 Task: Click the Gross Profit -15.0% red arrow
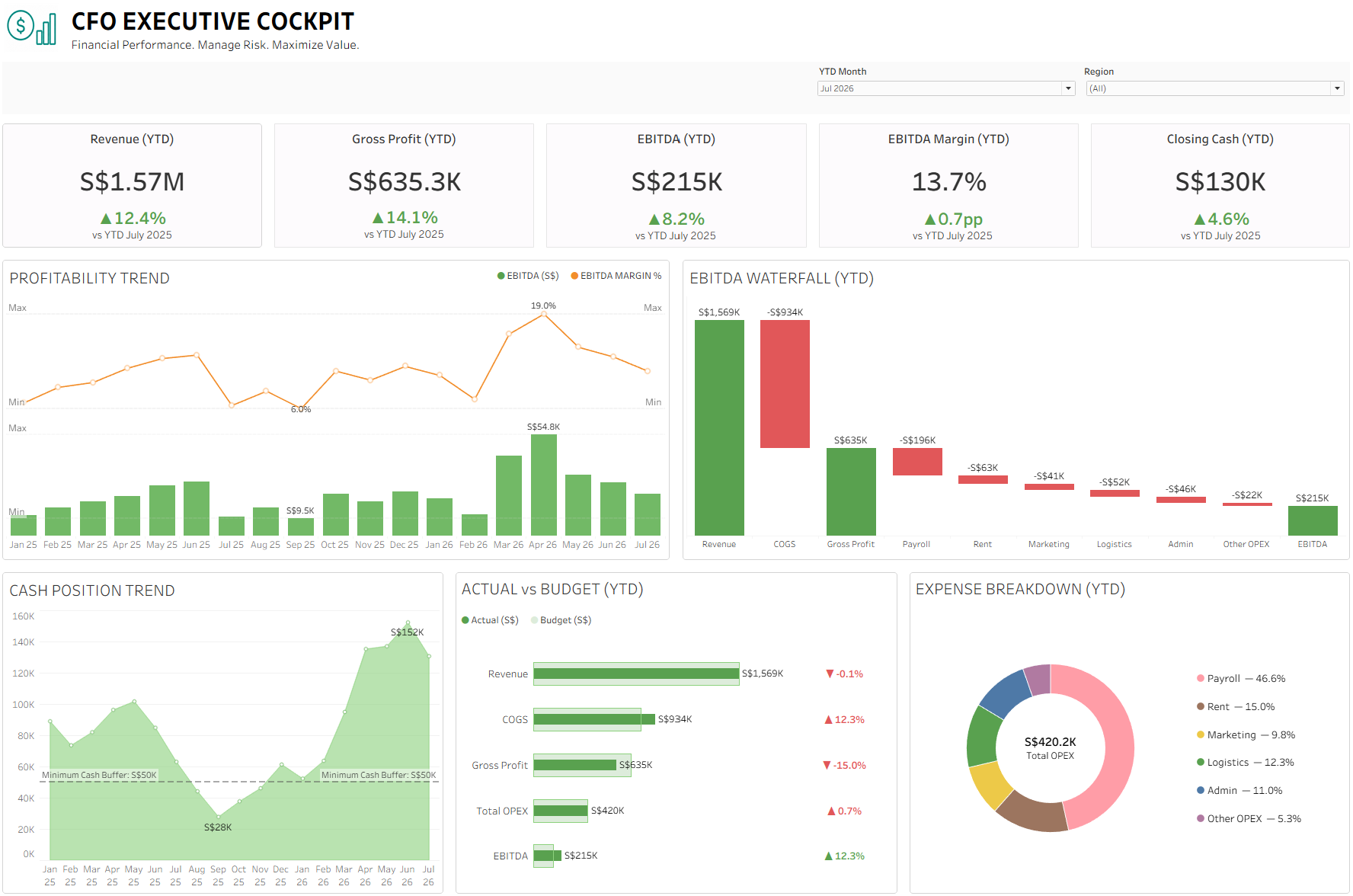click(x=827, y=766)
